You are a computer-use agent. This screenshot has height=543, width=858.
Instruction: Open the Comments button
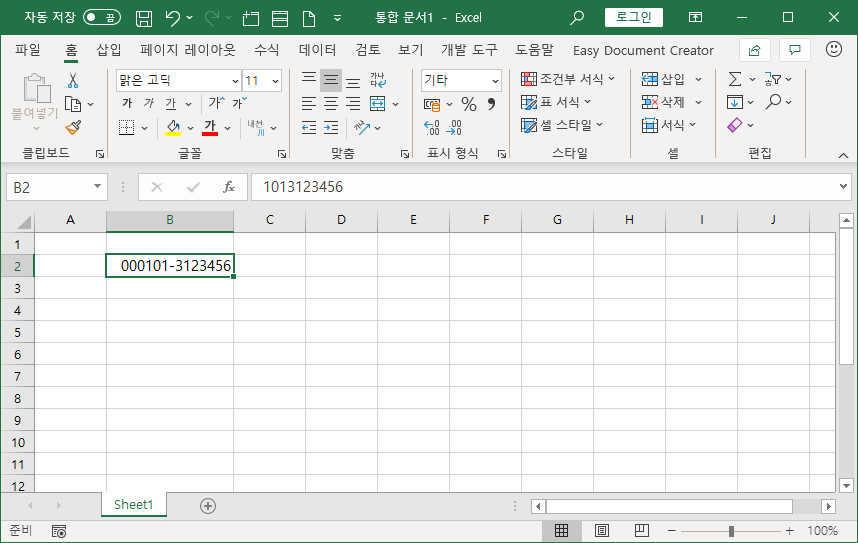pos(795,50)
